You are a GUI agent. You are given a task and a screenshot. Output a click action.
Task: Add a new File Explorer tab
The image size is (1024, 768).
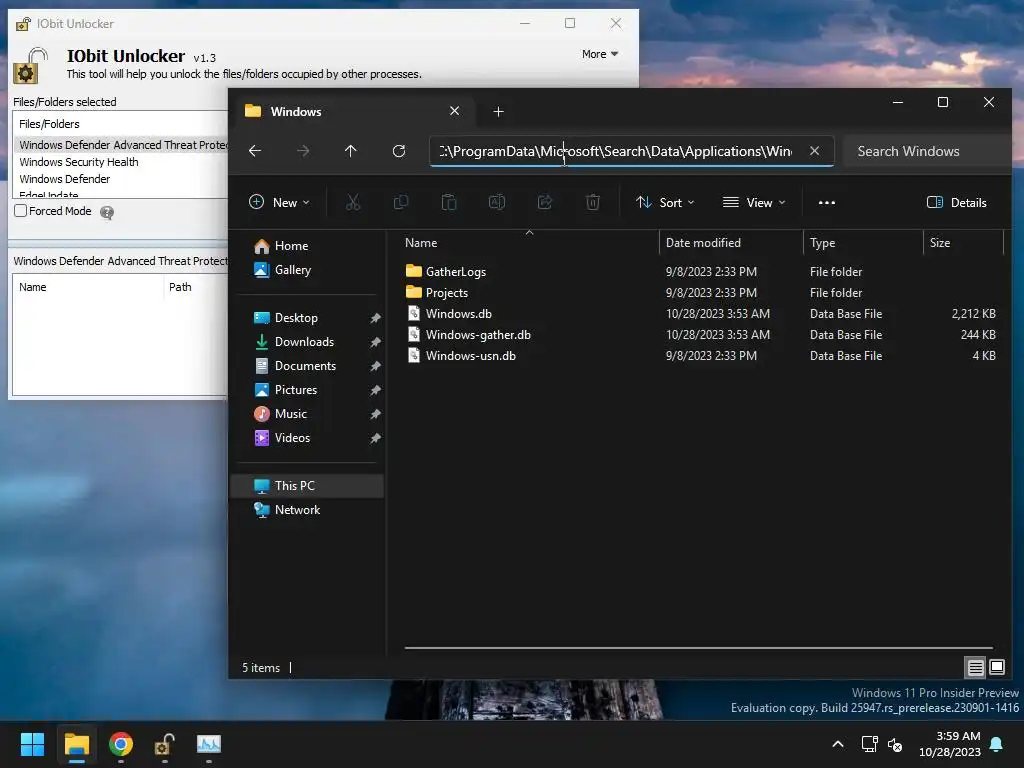[x=498, y=112]
